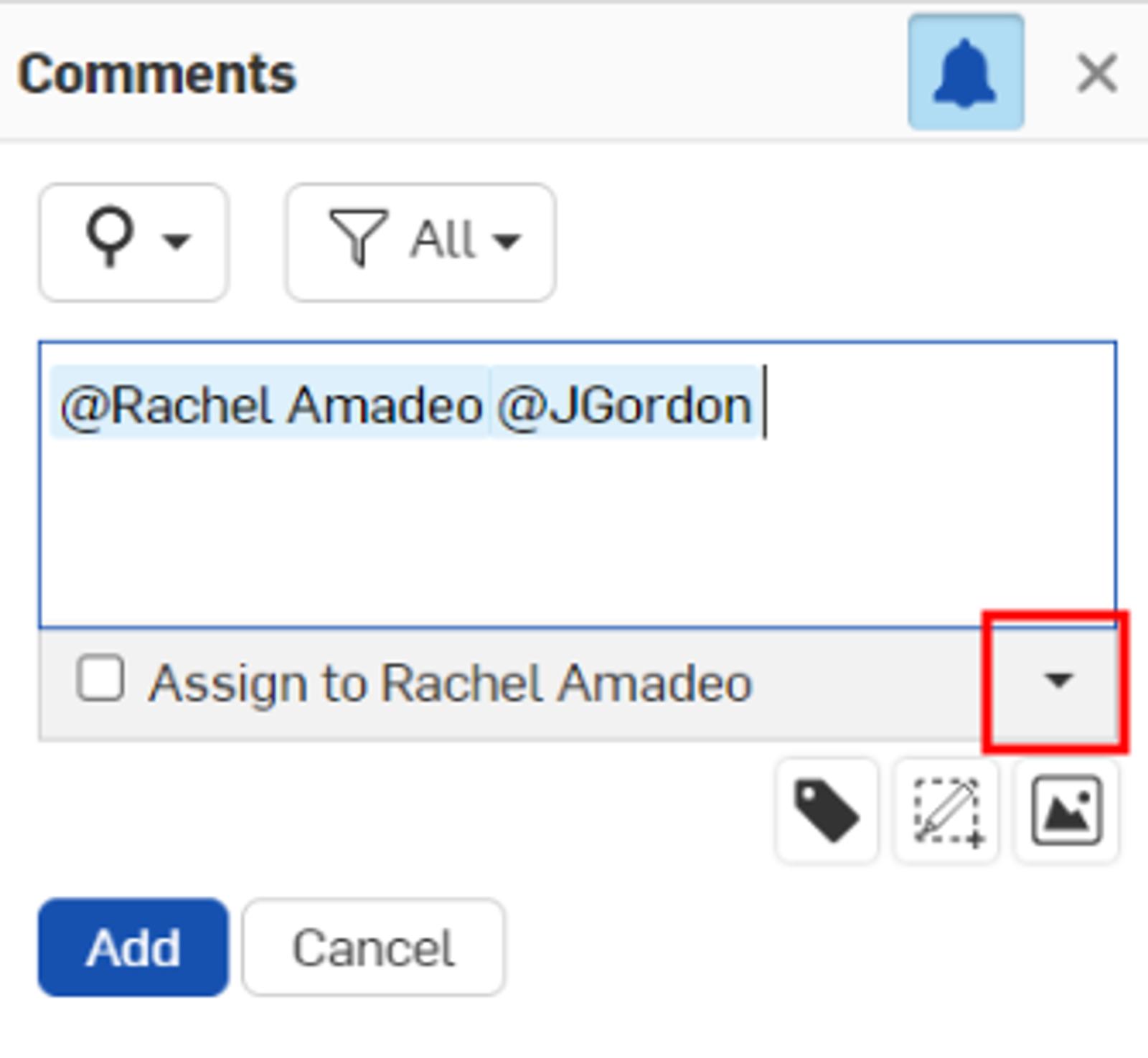Viewport: 1148px width, 1058px height.
Task: Click the Cancel button
Action: point(373,947)
